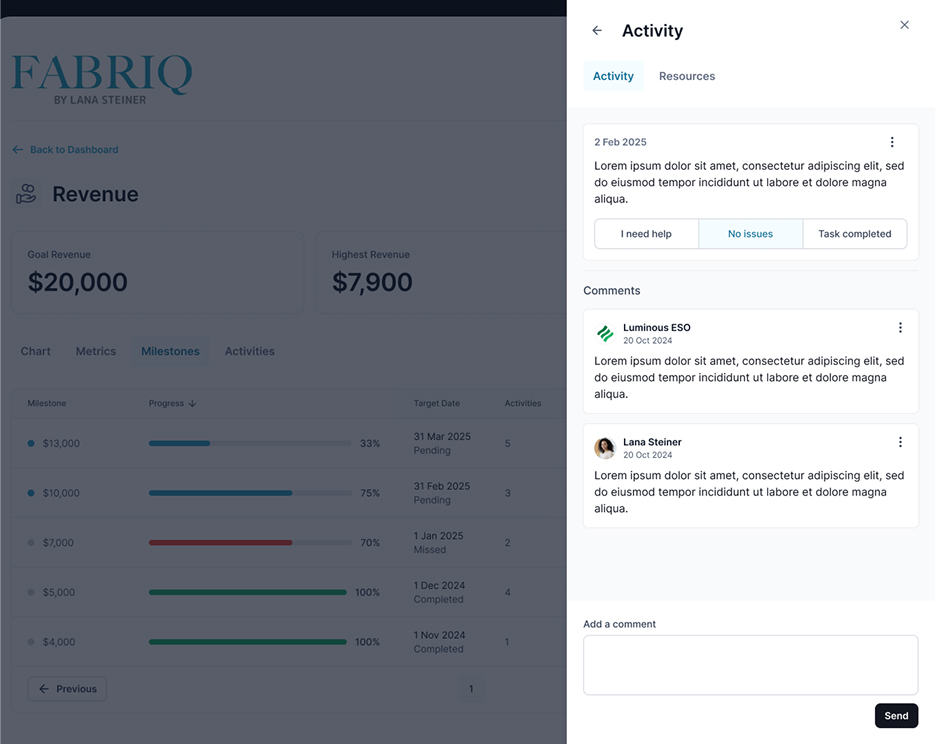This screenshot has width=937, height=744.
Task: Open the Metrics tab
Action: click(x=96, y=351)
